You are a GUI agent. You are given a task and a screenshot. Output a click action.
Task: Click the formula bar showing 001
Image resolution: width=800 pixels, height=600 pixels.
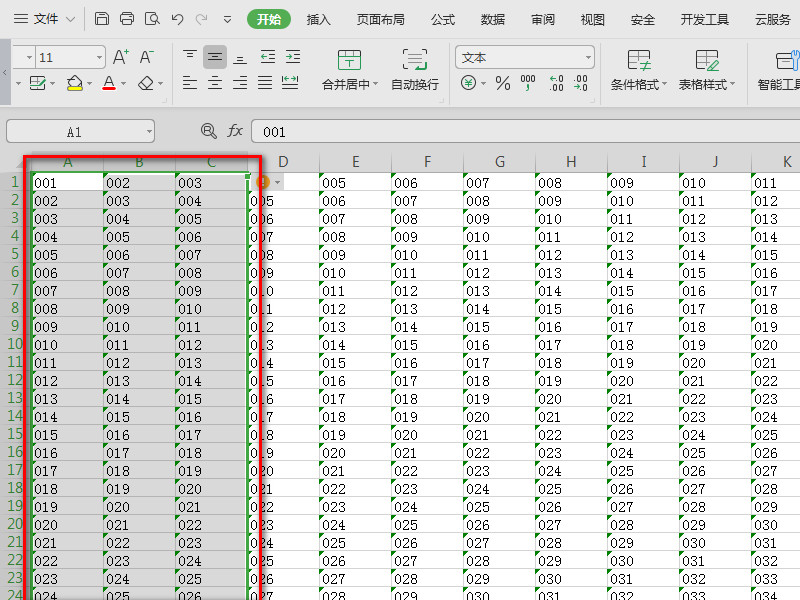click(x=526, y=132)
